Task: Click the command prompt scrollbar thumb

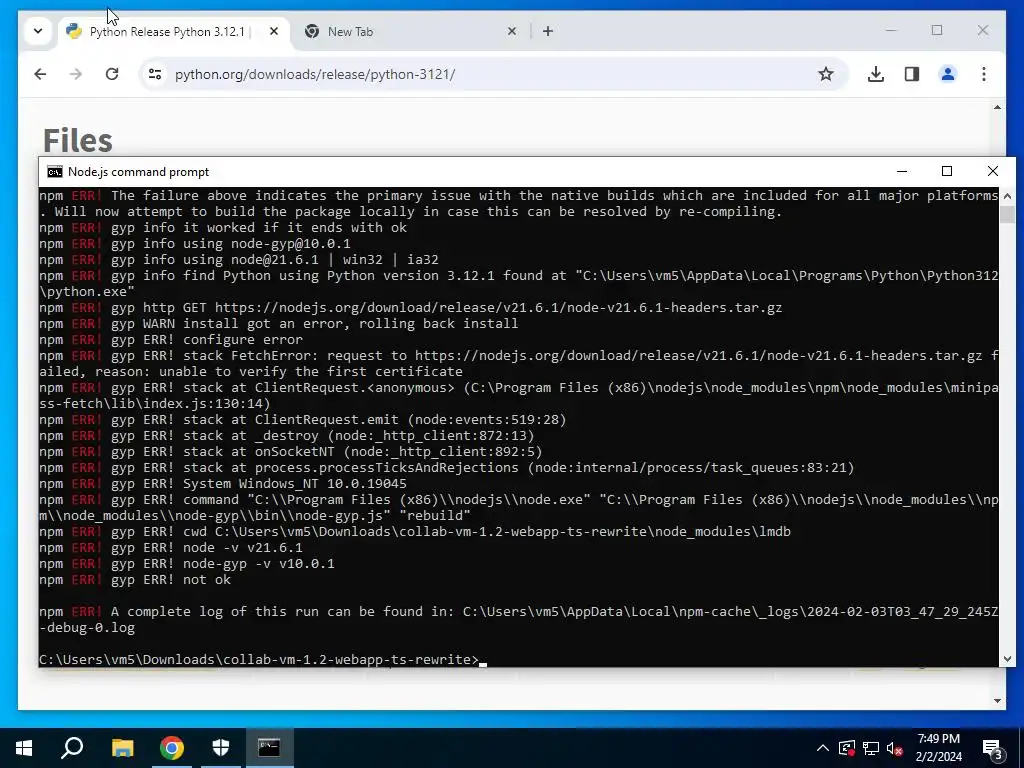Action: click(x=1007, y=214)
